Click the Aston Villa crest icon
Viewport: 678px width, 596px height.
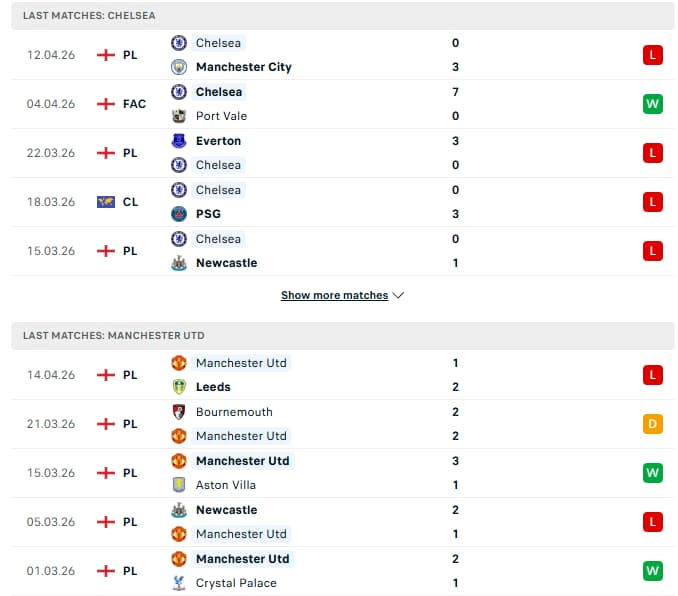pos(179,485)
